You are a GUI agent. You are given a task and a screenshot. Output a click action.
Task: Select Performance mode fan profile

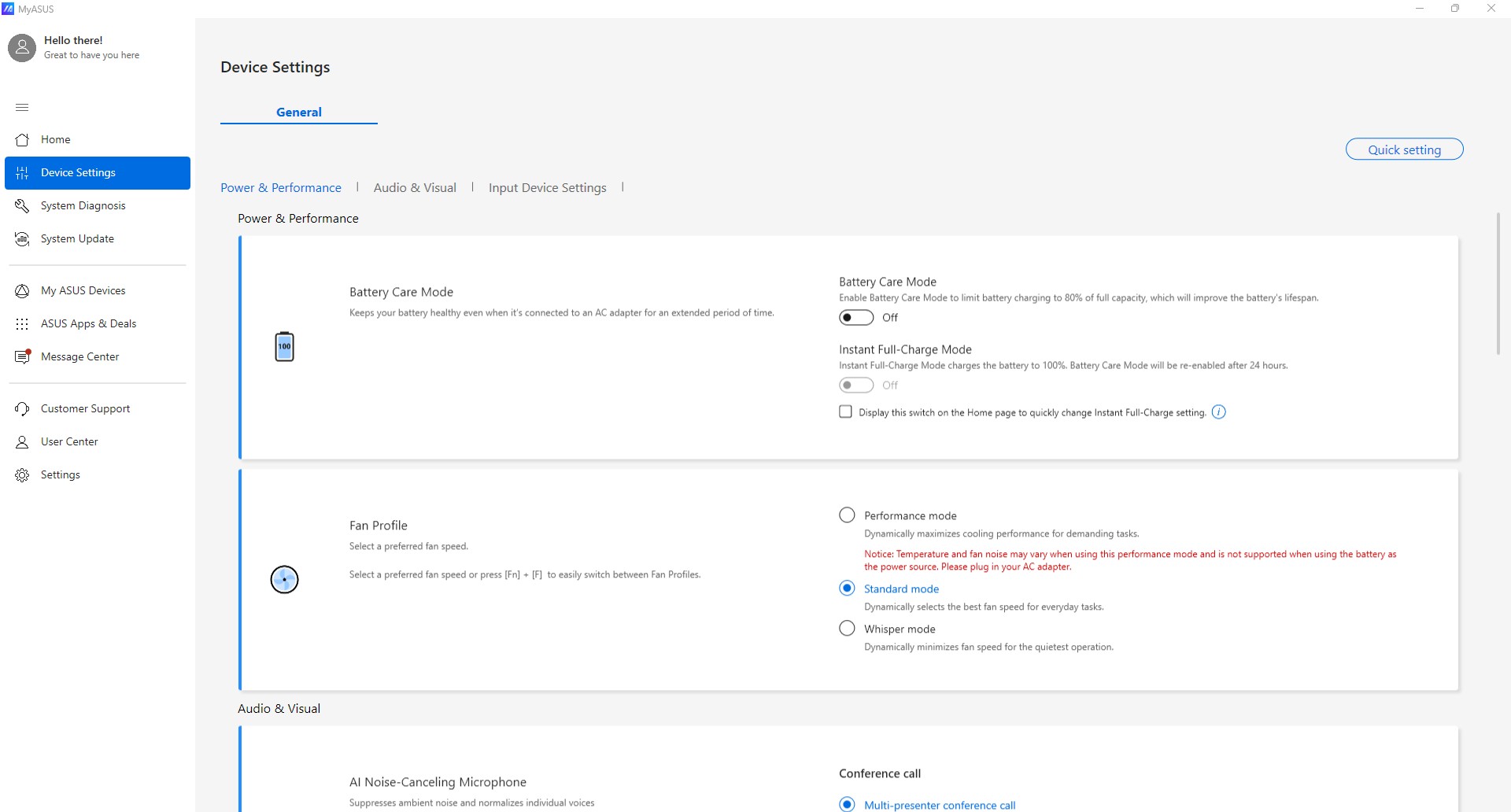(x=847, y=515)
